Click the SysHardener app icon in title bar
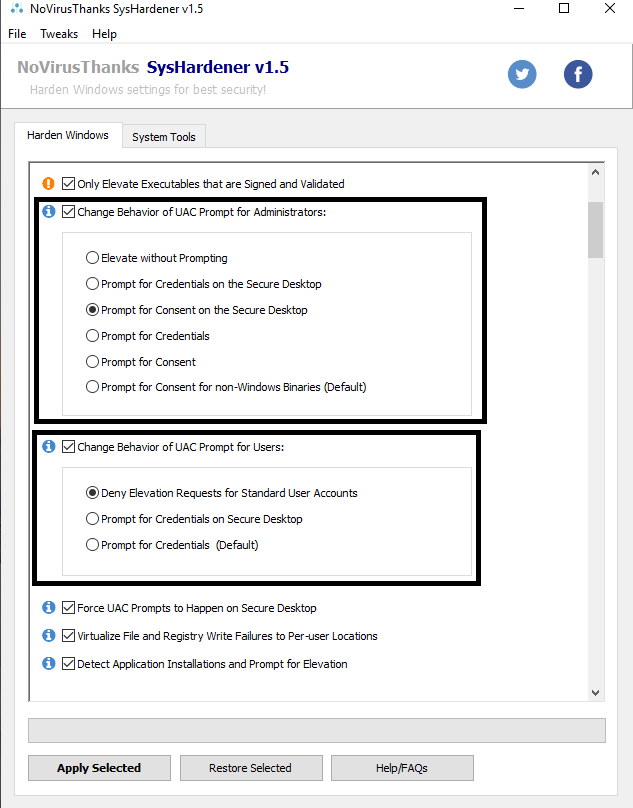This screenshot has height=808, width=633. click(x=17, y=9)
